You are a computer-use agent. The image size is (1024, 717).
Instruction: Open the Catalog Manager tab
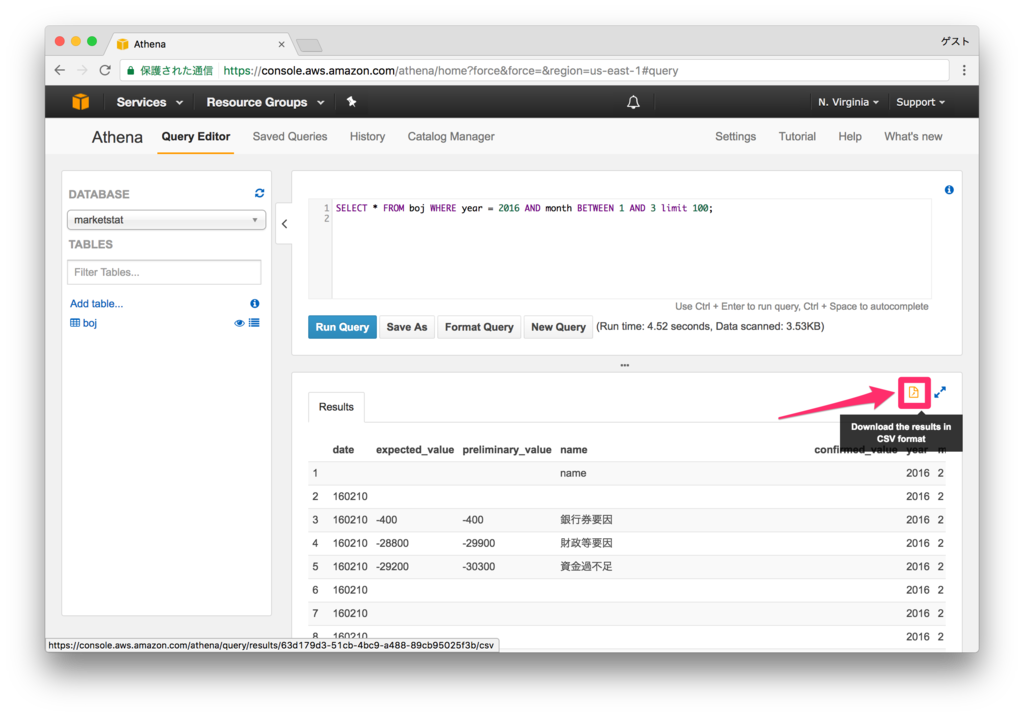[451, 136]
